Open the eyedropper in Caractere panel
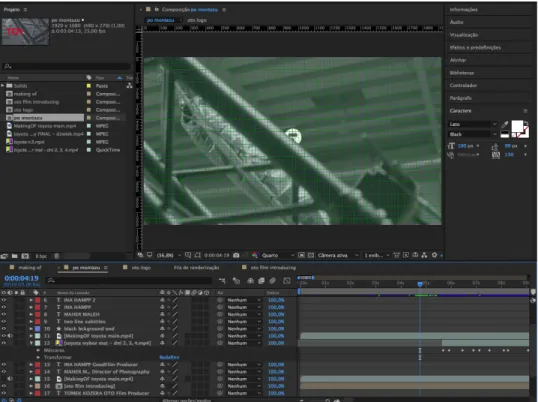Screen dimensions: 538x402 tap(505, 124)
